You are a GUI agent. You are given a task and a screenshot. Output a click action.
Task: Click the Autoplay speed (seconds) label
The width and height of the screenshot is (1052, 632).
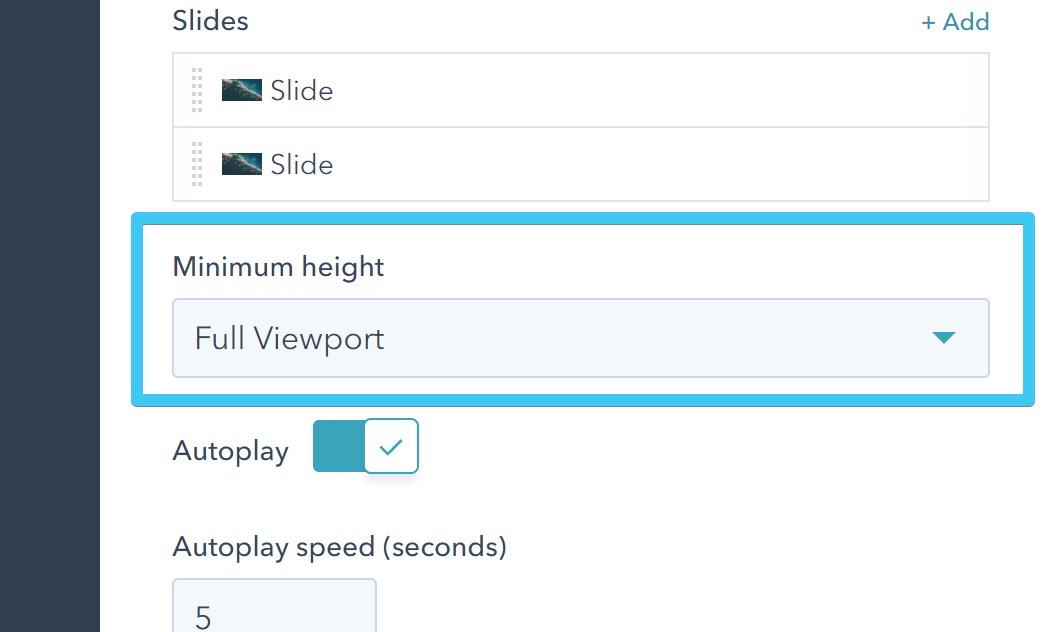coord(339,547)
